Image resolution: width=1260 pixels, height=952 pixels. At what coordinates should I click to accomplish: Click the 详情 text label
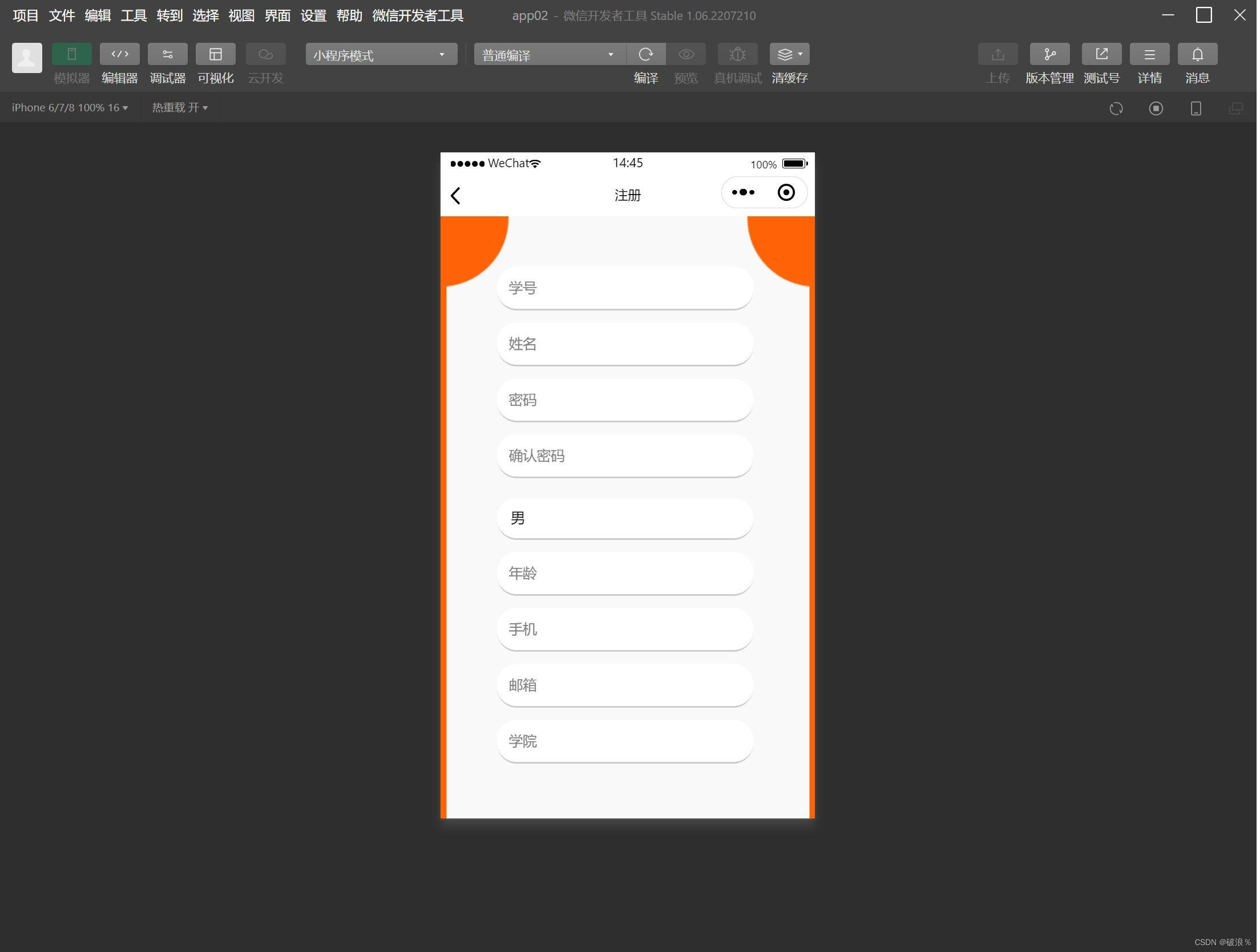[x=1149, y=78]
